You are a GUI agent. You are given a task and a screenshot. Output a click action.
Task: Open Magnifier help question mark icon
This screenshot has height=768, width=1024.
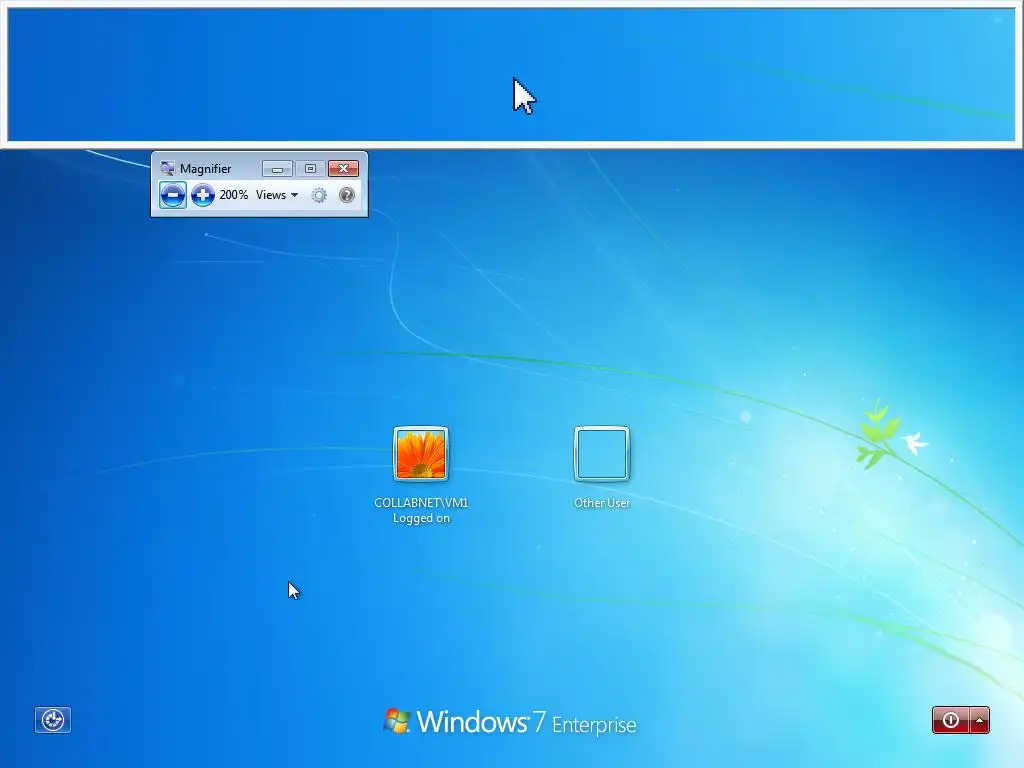347,195
